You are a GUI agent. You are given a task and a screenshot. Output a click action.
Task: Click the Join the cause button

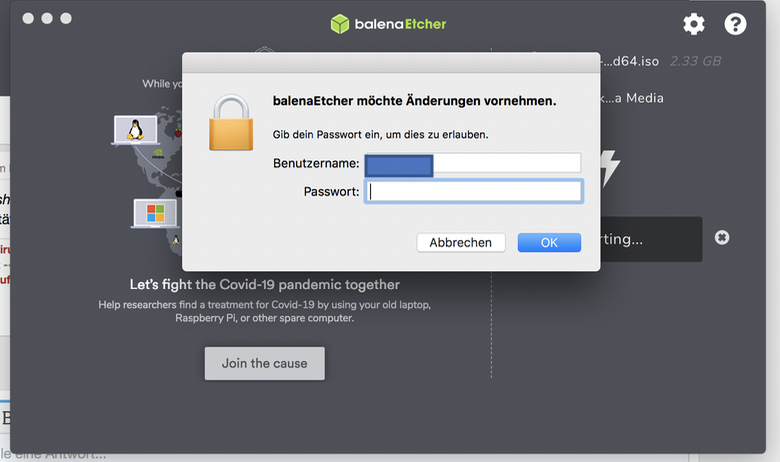click(x=265, y=364)
